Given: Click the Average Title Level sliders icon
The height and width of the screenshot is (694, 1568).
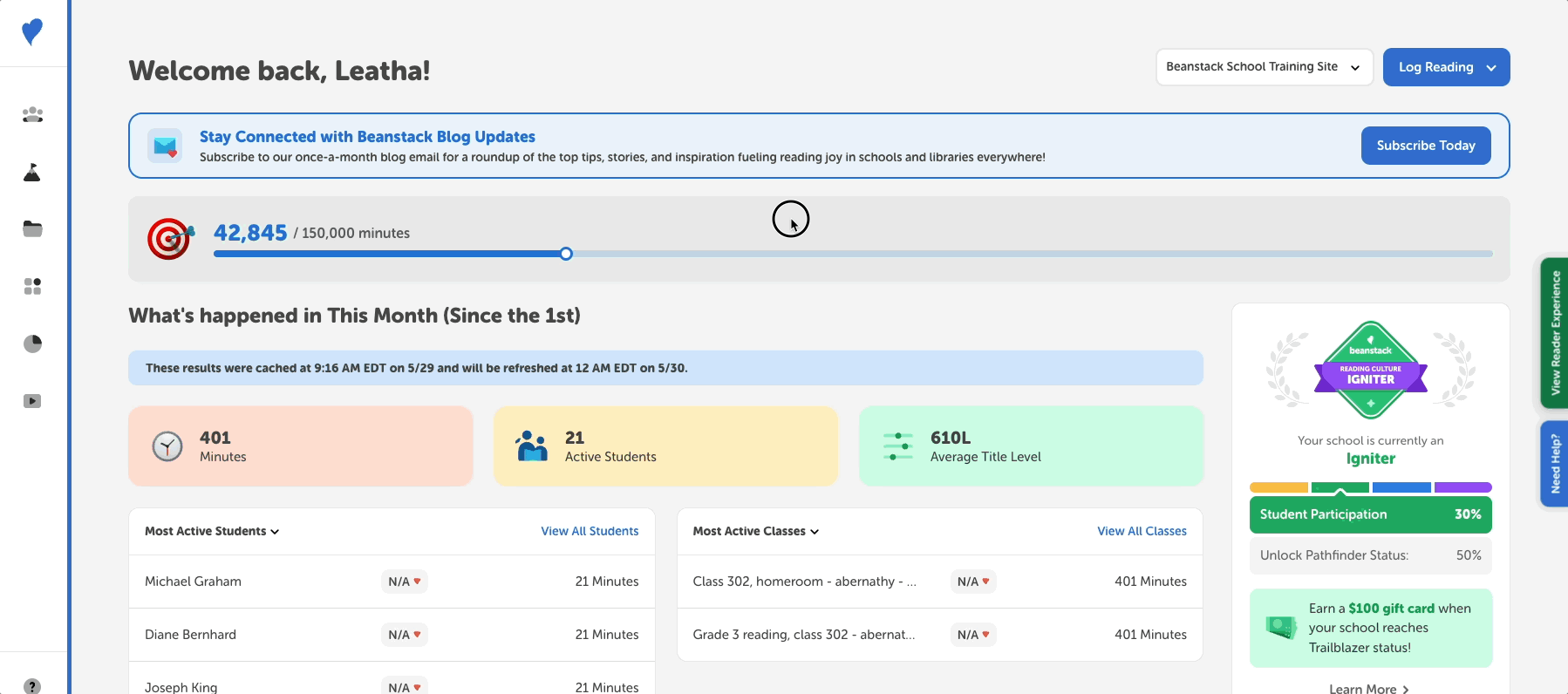Looking at the screenshot, I should pyautogui.click(x=897, y=446).
